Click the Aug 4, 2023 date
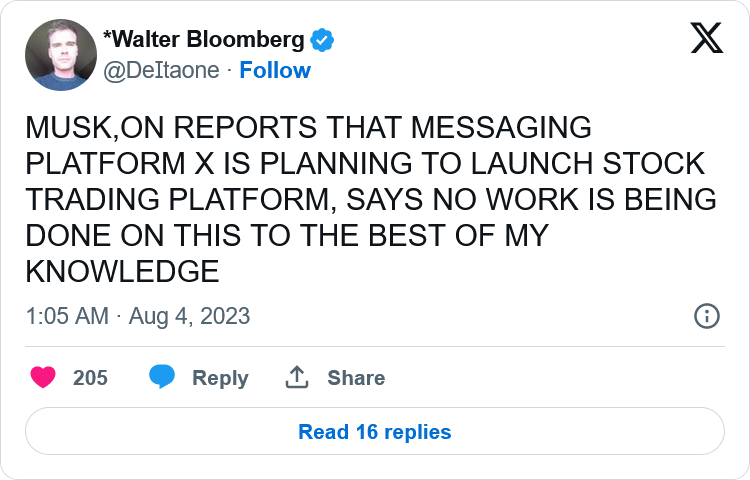 (190, 316)
